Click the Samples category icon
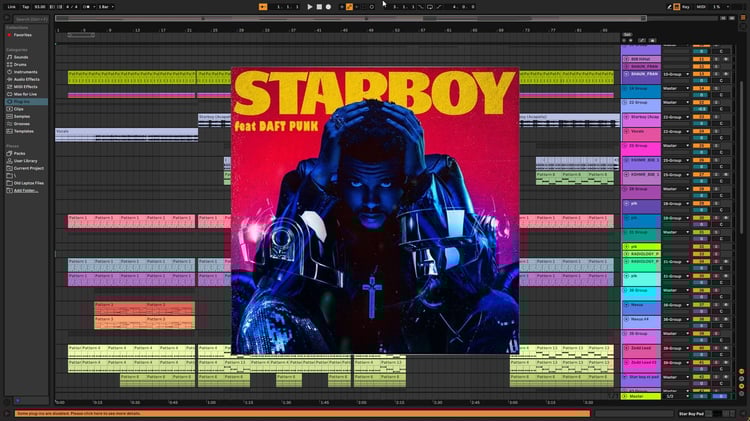The width and height of the screenshot is (750, 421). 9,116
